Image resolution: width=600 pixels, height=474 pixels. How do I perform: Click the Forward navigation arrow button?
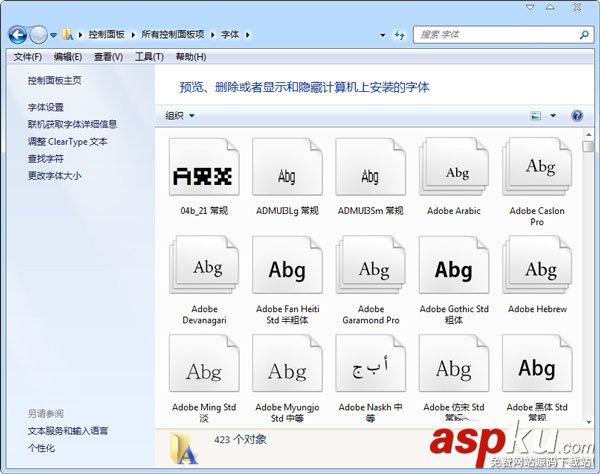(x=38, y=35)
